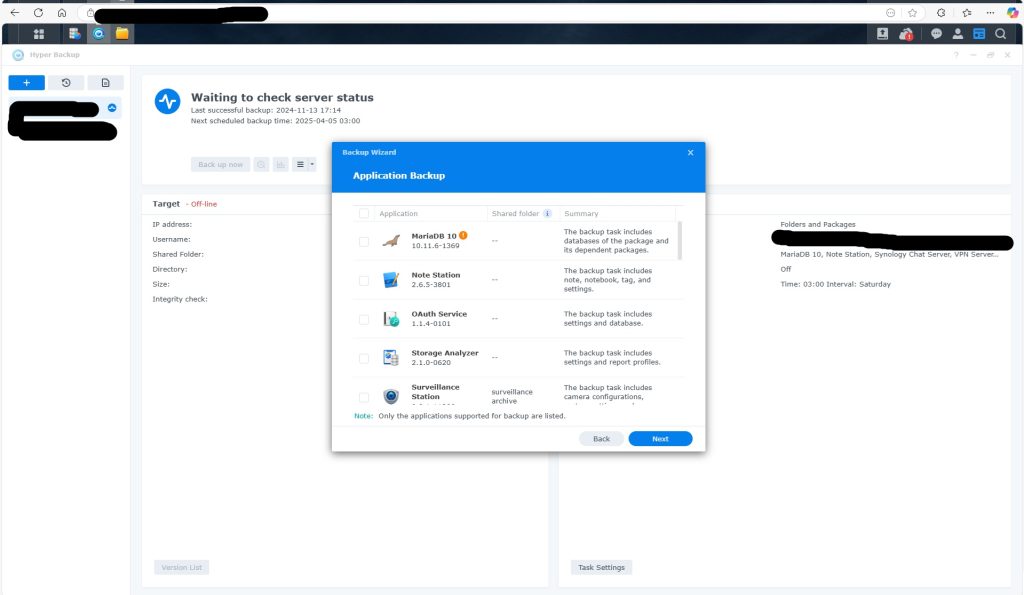Click 'surveillance archive' shared folder text

pyautogui.click(x=512, y=396)
